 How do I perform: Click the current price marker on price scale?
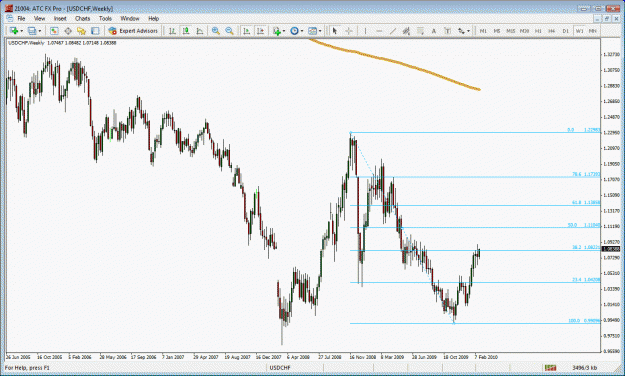pos(611,249)
